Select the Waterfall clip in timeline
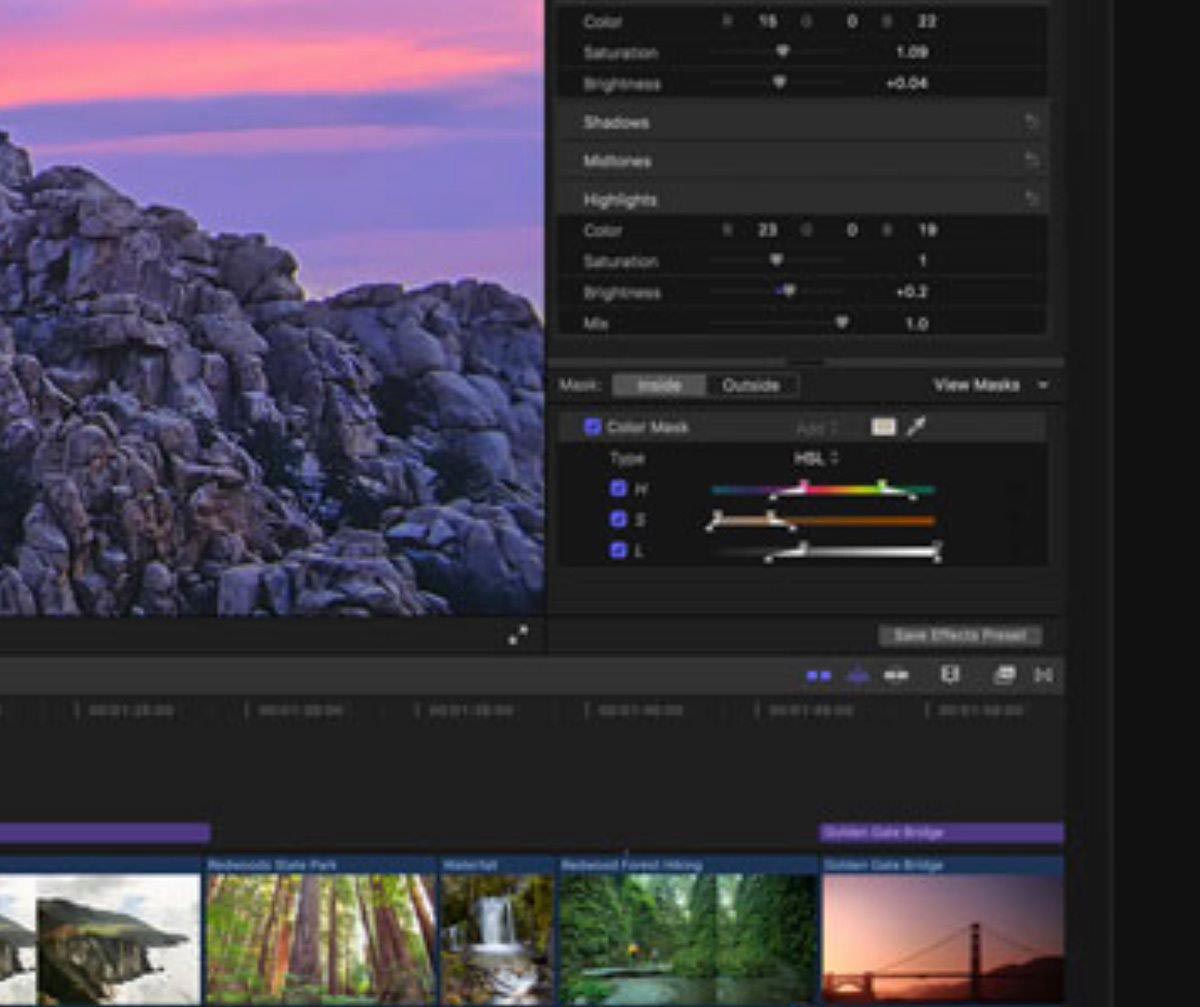The height and width of the screenshot is (1007, 1200). tap(497, 931)
